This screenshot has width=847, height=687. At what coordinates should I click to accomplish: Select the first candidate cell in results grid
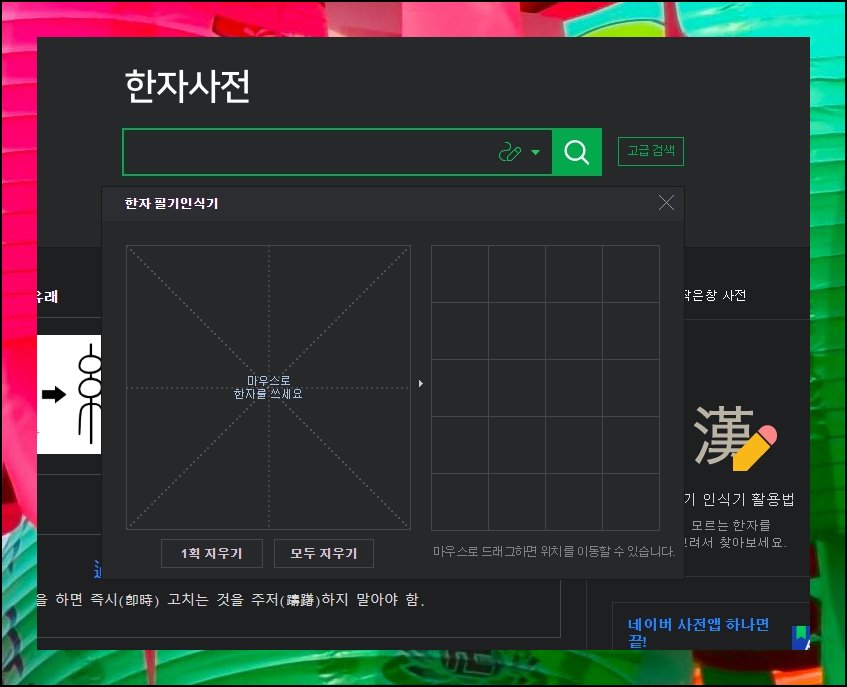point(460,274)
